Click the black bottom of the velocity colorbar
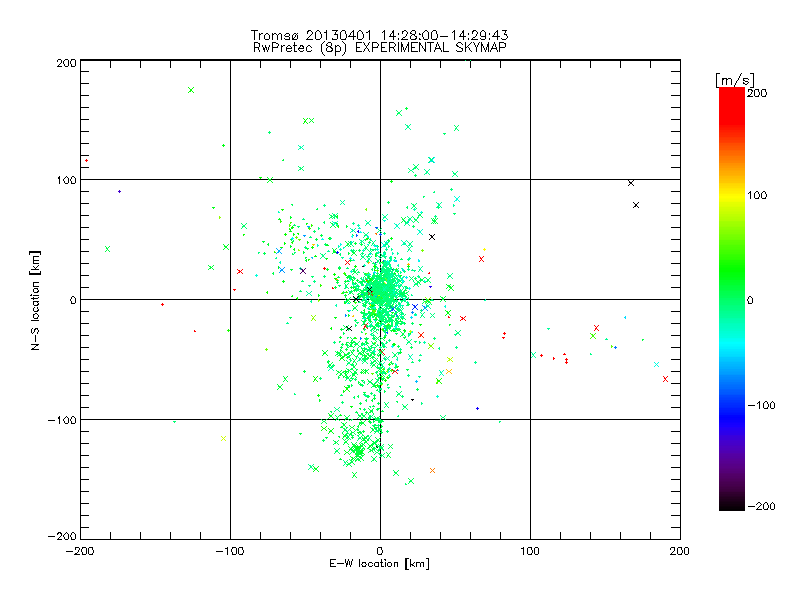This screenshot has height=600, width=800. point(732,504)
